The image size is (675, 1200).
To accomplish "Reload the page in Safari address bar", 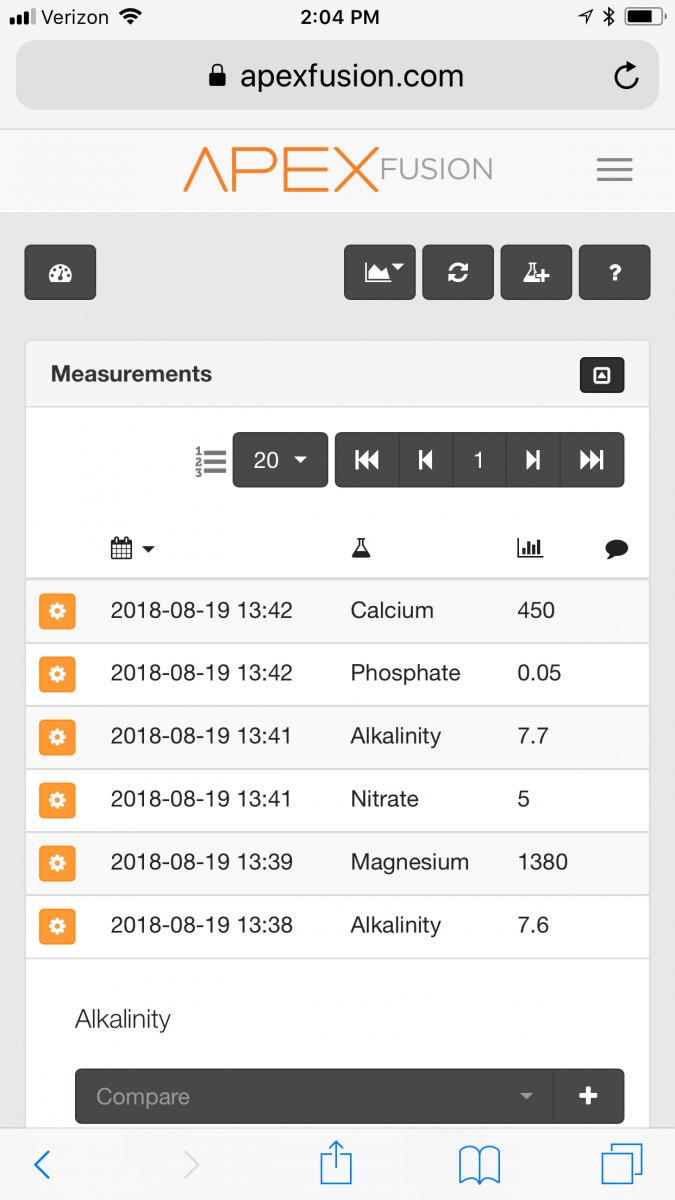I will 626,76.
